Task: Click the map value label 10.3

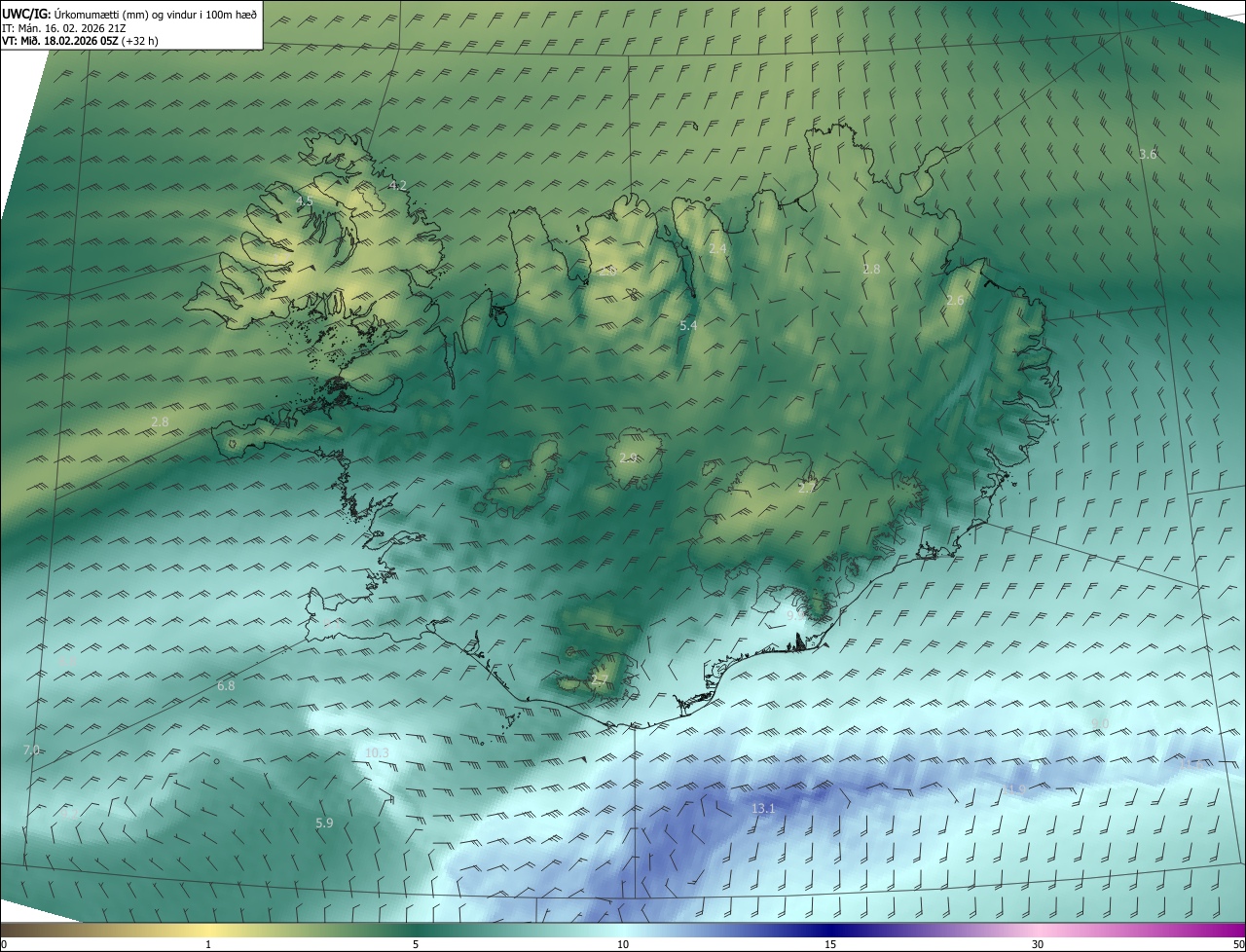Action: 377,752
